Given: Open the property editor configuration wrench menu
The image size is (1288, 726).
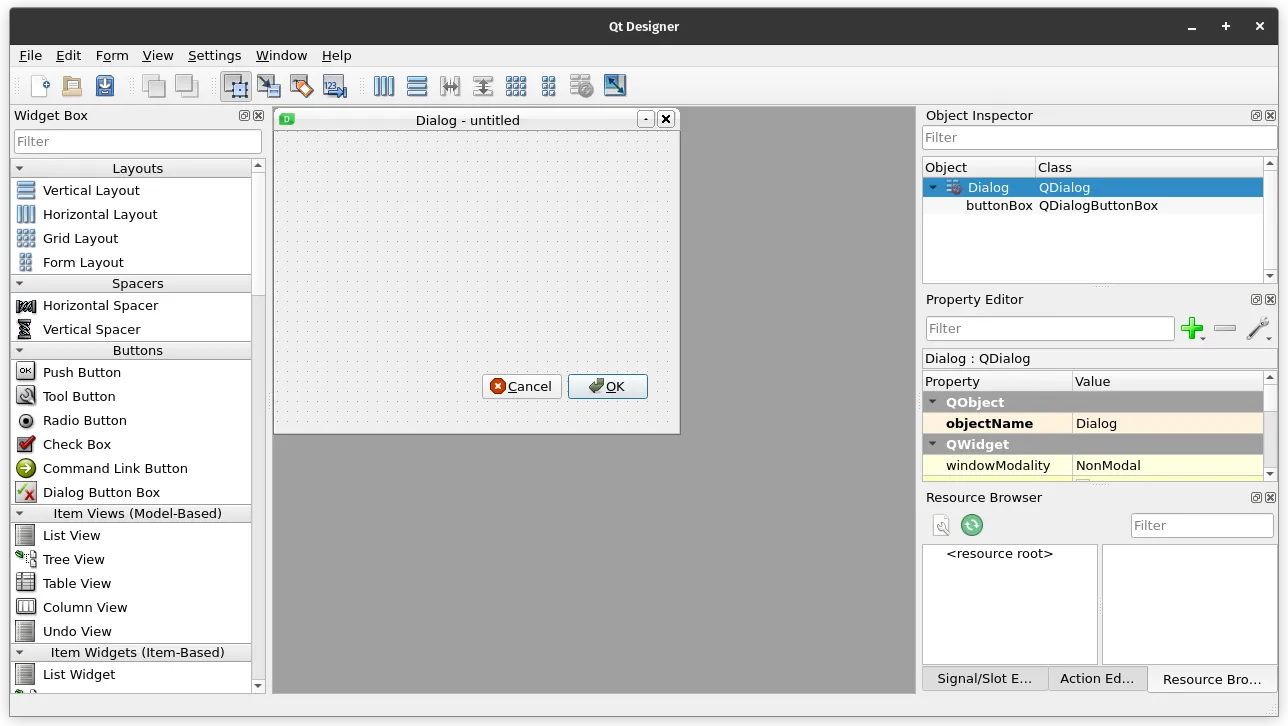Looking at the screenshot, I should [1258, 328].
